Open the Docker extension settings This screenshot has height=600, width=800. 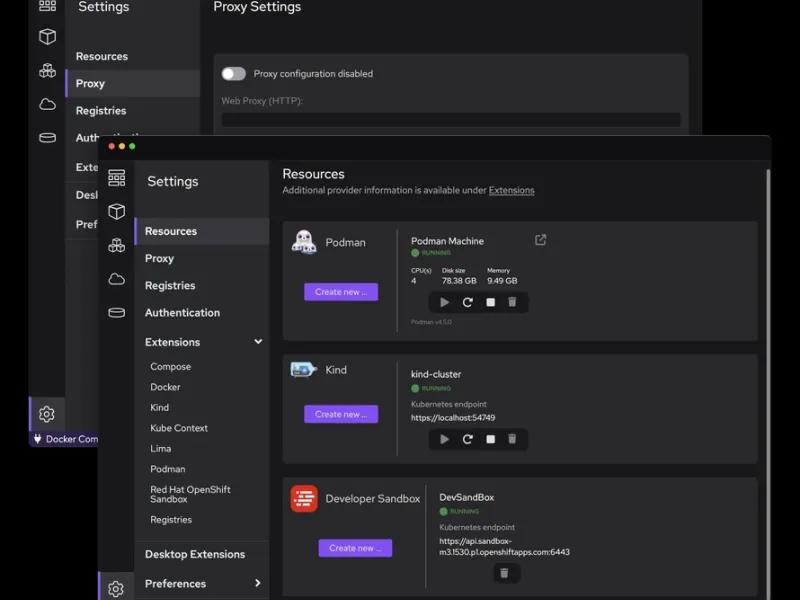pyautogui.click(x=165, y=387)
